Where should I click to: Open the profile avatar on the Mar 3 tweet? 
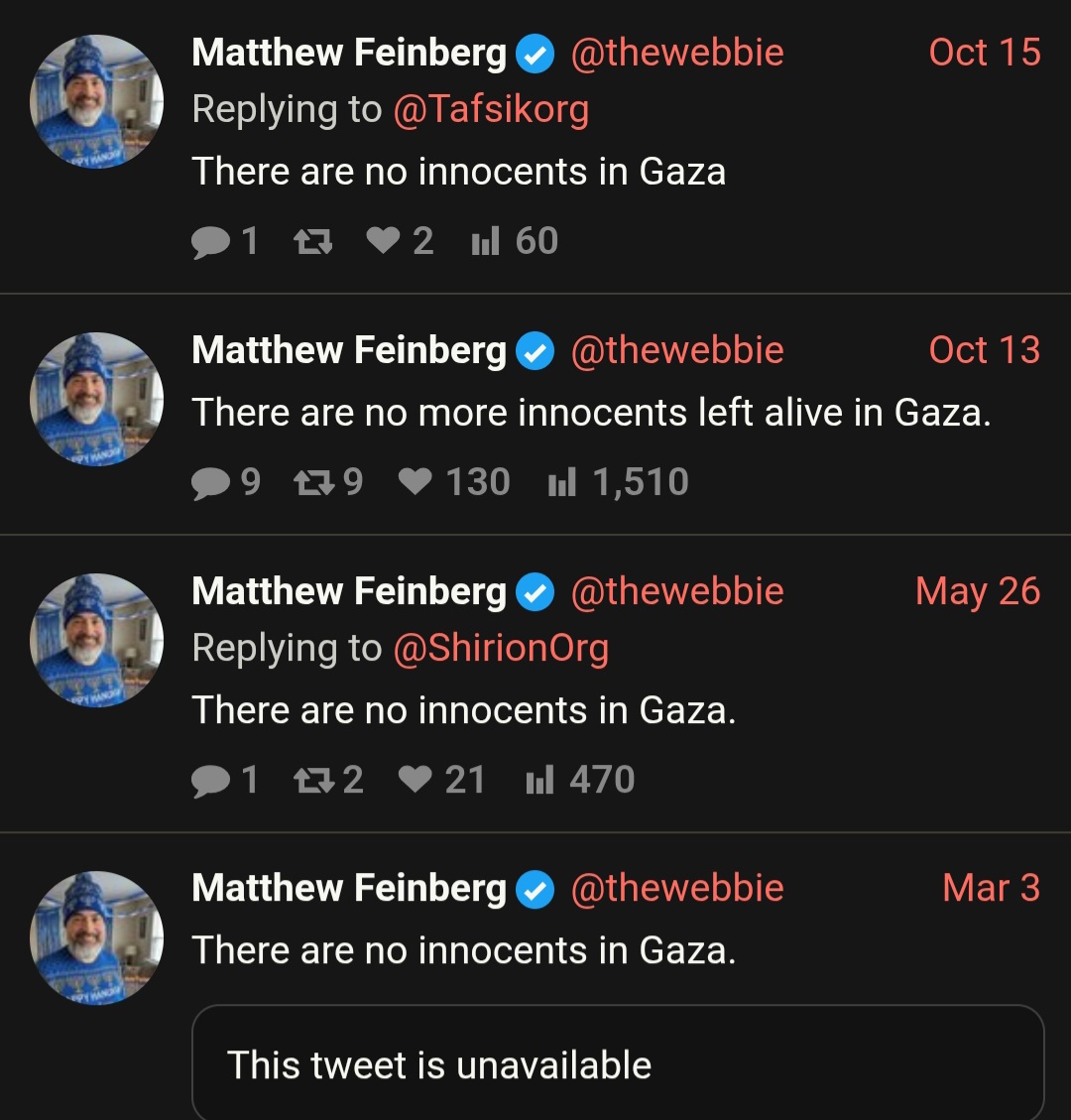point(96,937)
